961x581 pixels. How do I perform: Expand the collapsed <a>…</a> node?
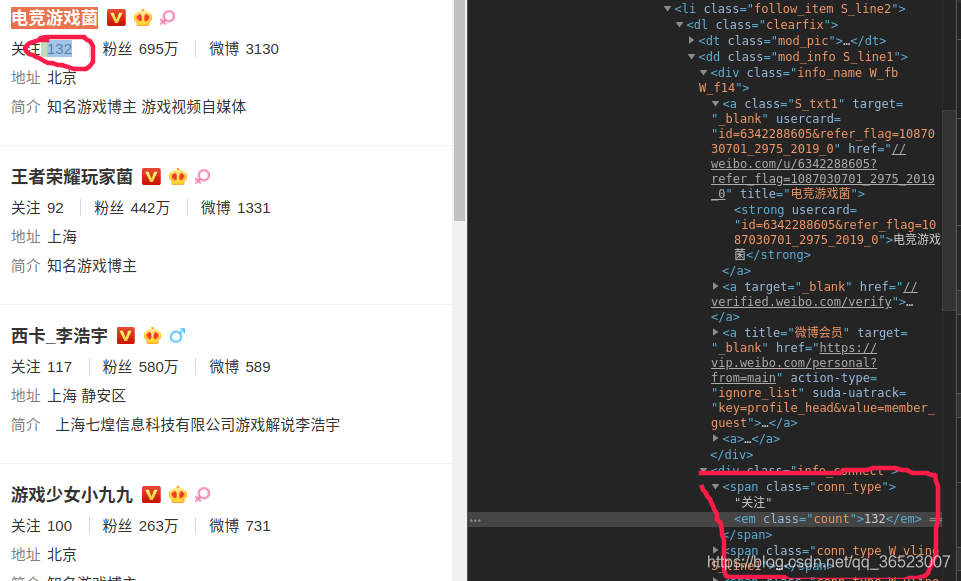715,438
